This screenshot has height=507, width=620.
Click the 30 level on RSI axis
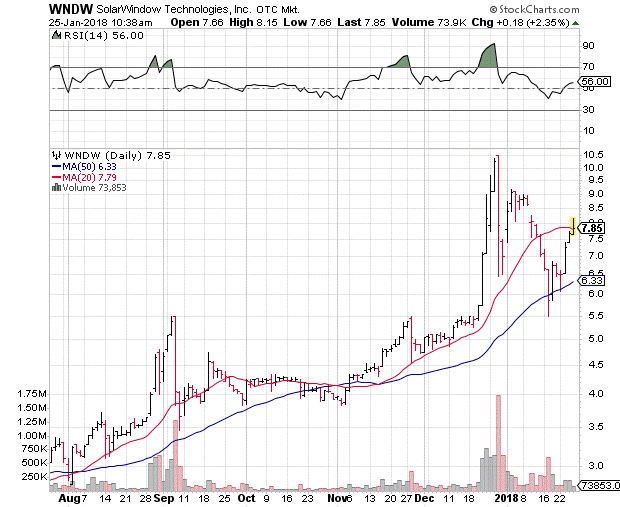[x=588, y=110]
